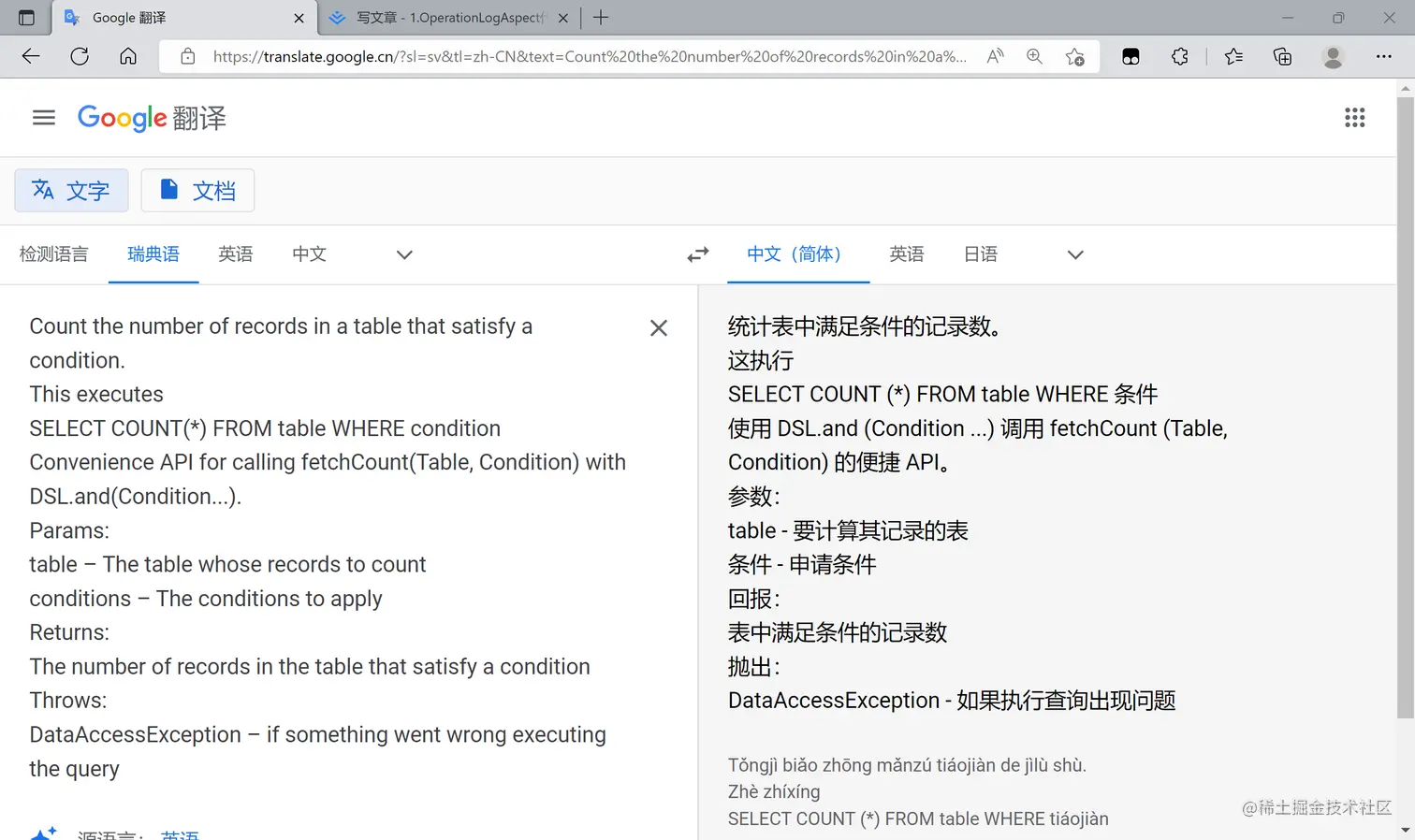
Task: Open a new browser tab
Action: click(x=601, y=18)
